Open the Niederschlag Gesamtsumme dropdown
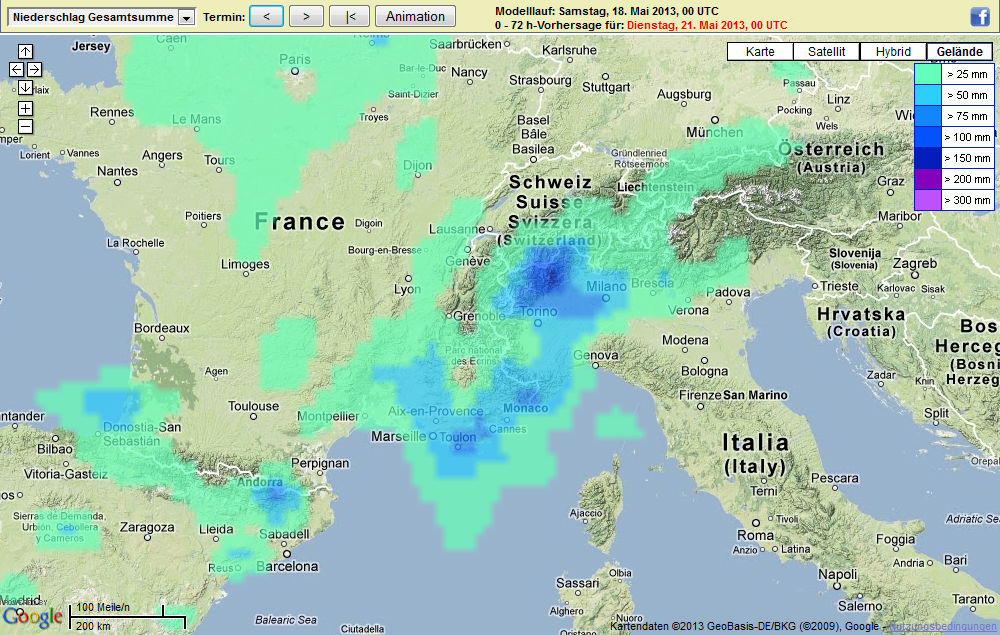Viewport: 1000px width, 635px height. tap(101, 17)
